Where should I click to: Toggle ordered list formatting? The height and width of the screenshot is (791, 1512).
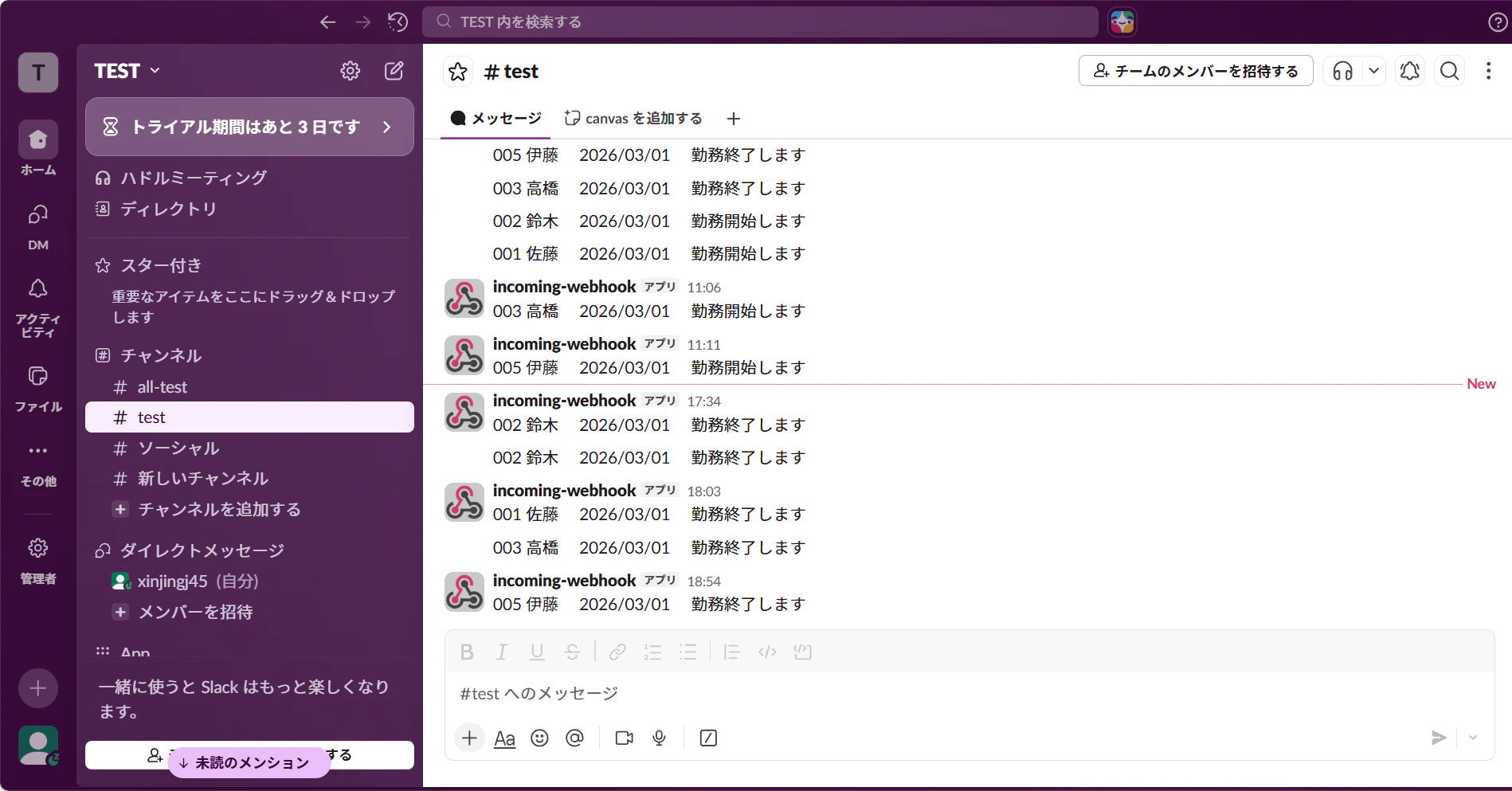[x=652, y=652]
